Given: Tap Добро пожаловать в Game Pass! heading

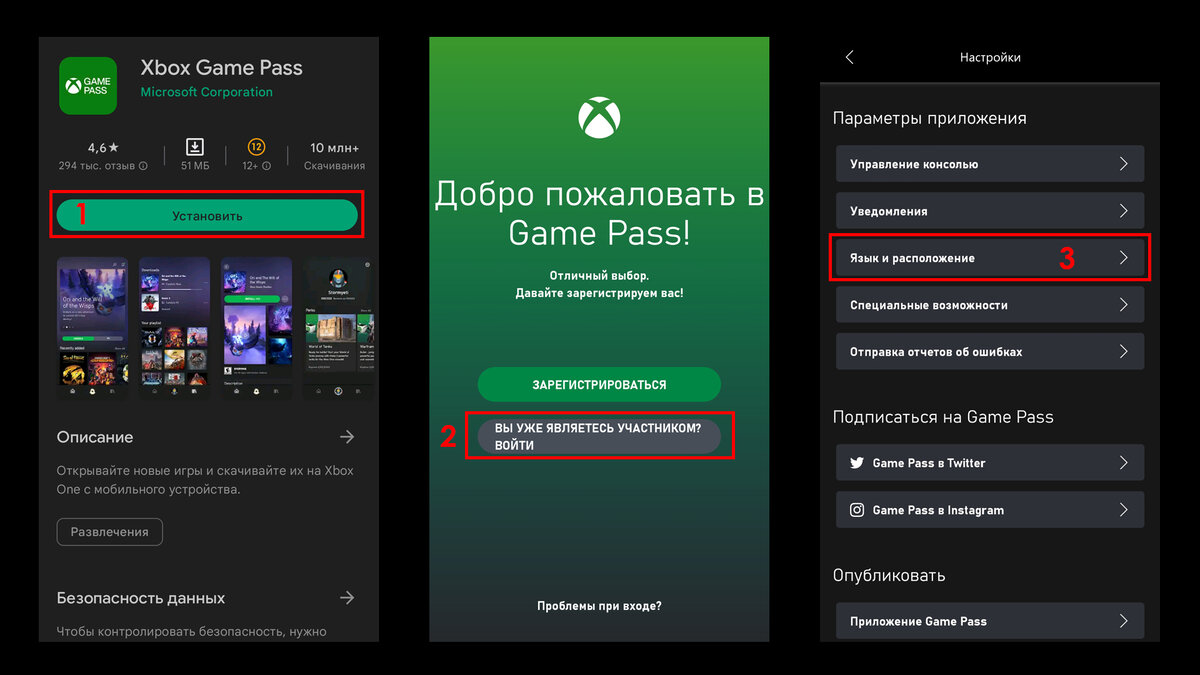Looking at the screenshot, I should tap(599, 214).
